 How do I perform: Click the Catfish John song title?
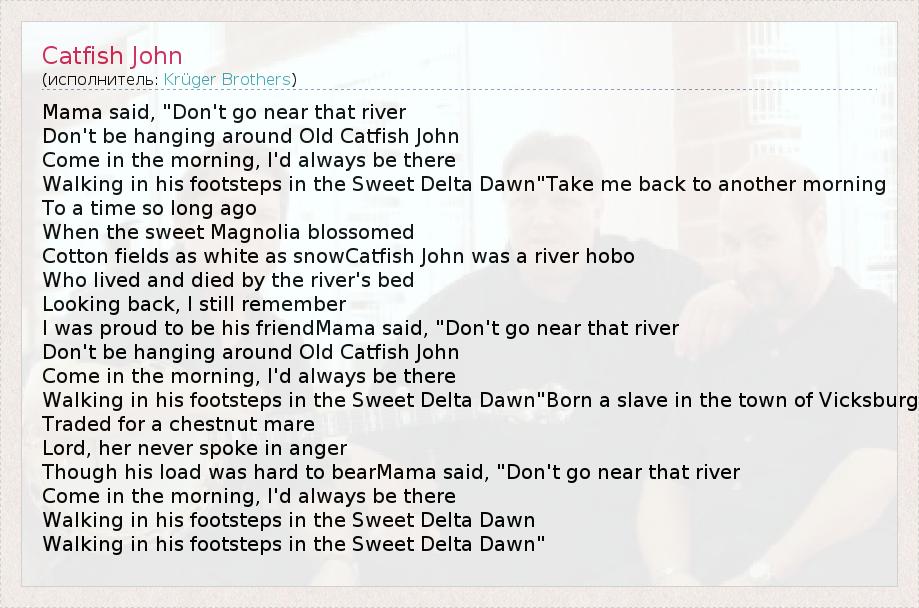click(x=112, y=54)
